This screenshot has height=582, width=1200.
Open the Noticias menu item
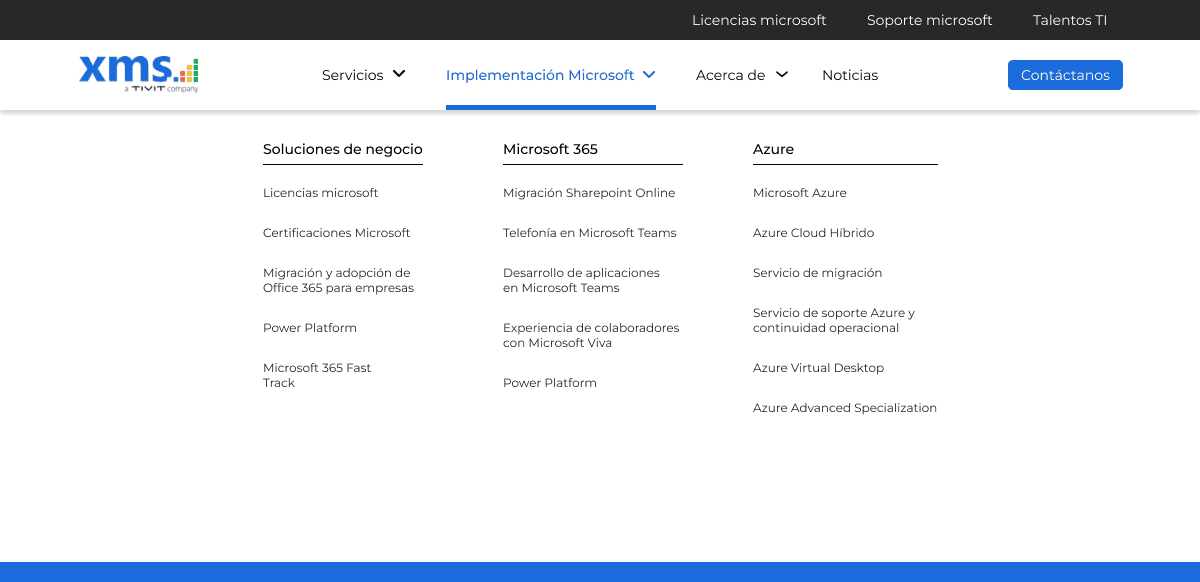850,75
